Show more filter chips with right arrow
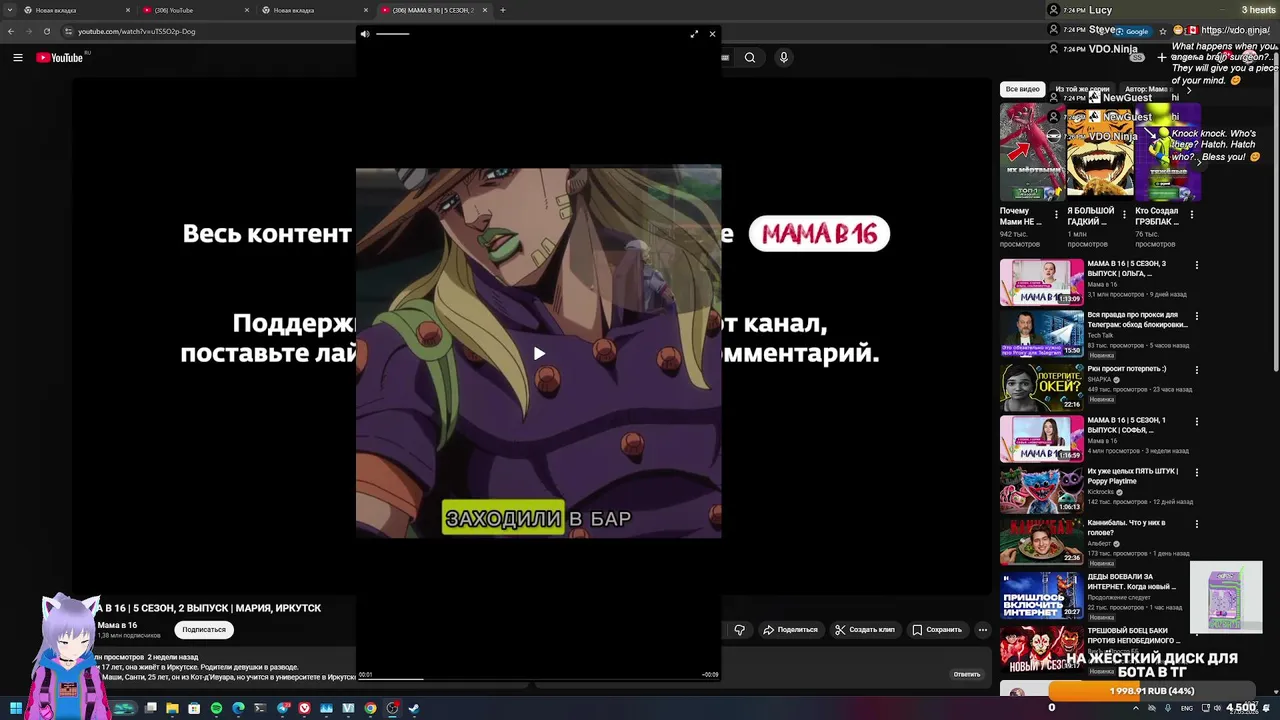This screenshot has width=1280, height=720. [1189, 90]
